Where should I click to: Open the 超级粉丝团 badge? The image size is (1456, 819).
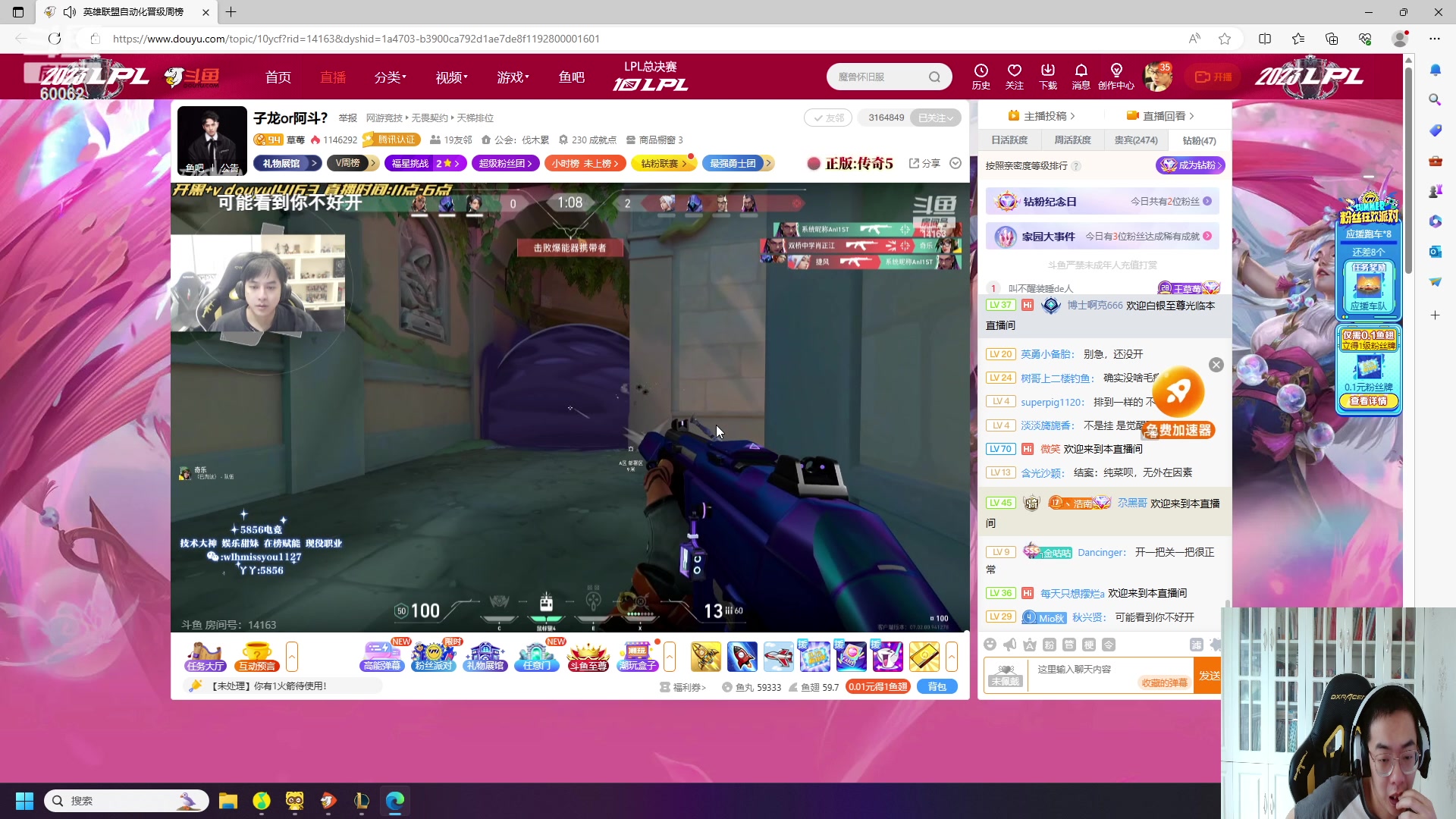pyautogui.click(x=506, y=163)
